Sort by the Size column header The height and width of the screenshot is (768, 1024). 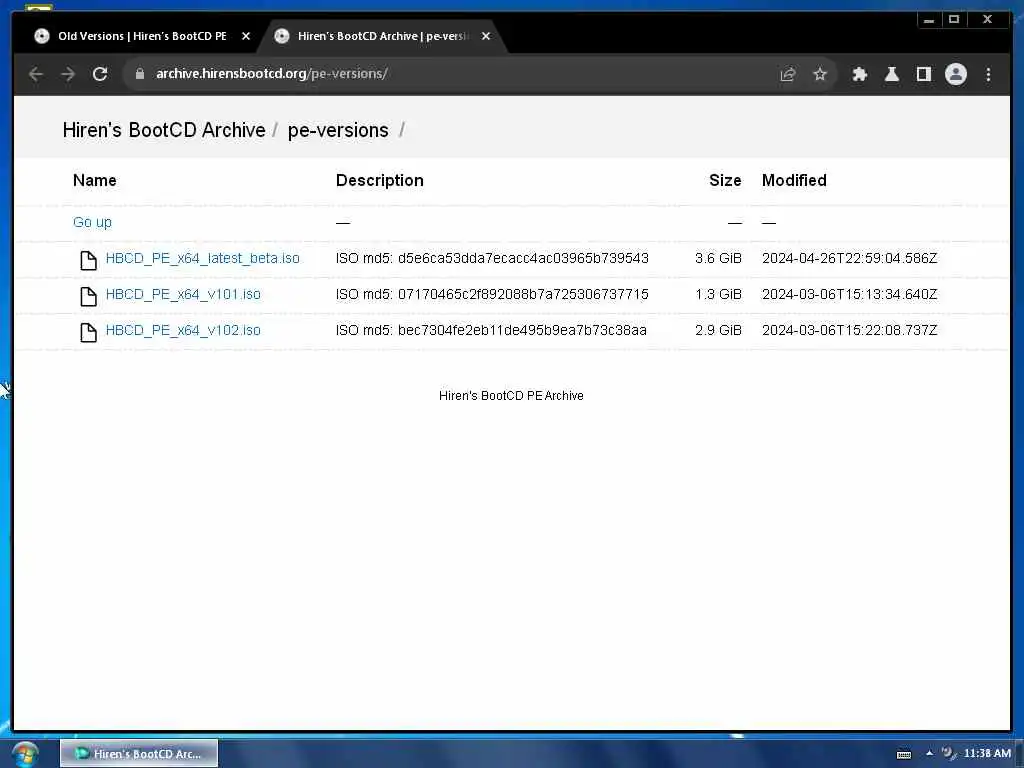coord(725,180)
